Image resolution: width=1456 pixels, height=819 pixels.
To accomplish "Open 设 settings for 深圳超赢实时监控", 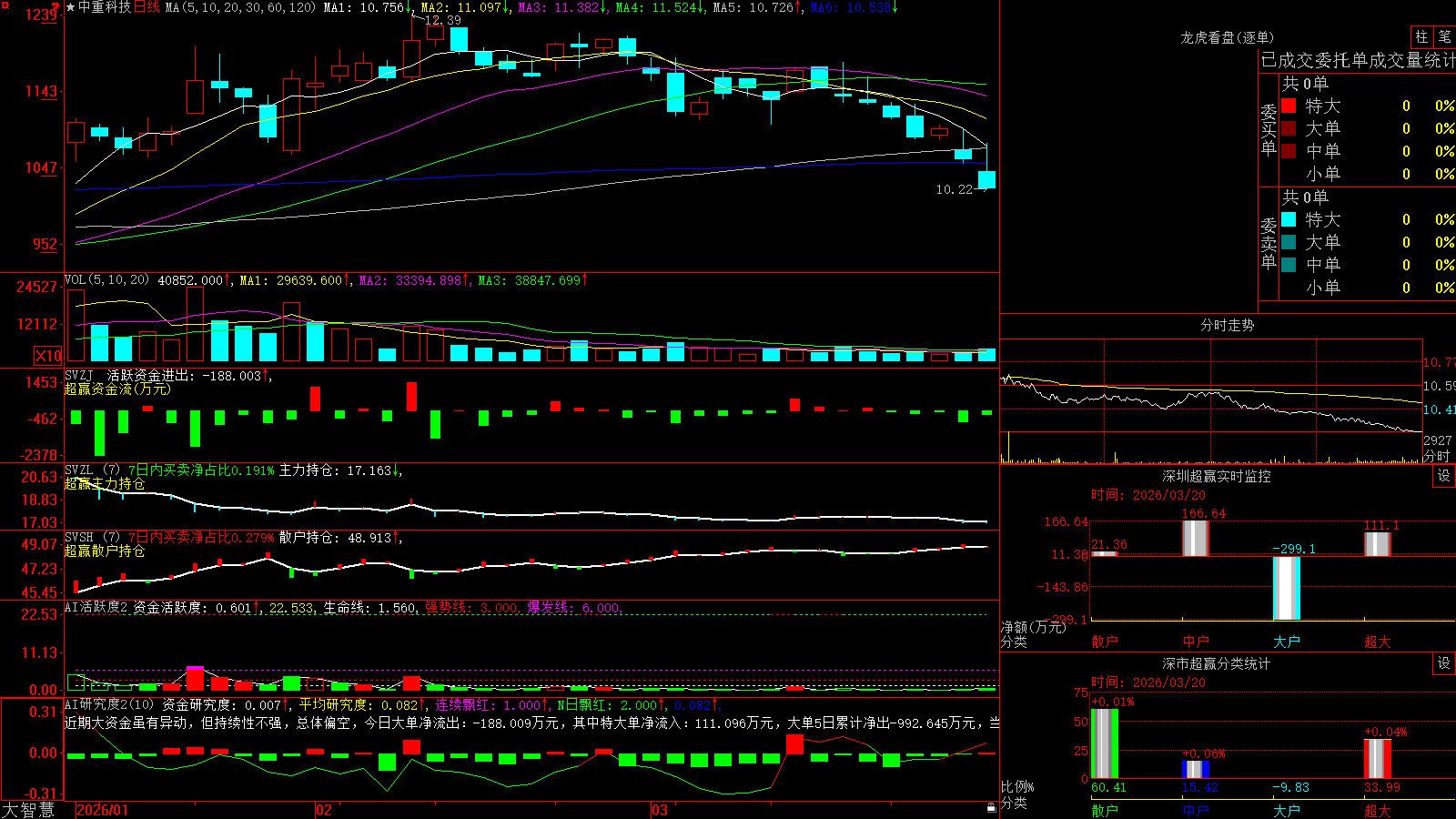I will [x=1444, y=476].
